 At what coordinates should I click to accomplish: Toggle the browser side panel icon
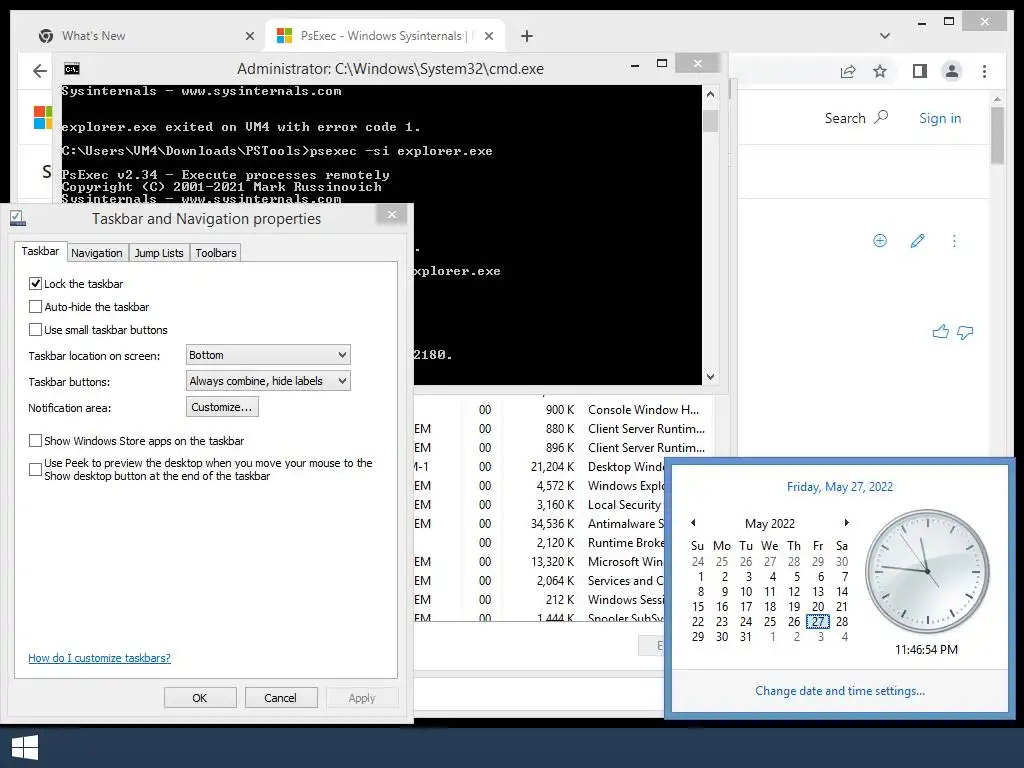point(920,71)
